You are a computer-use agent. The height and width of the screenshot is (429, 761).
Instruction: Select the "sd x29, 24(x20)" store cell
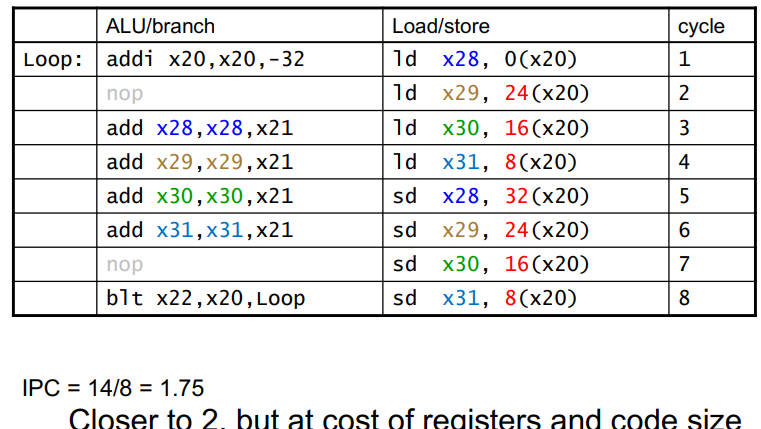click(x=492, y=230)
